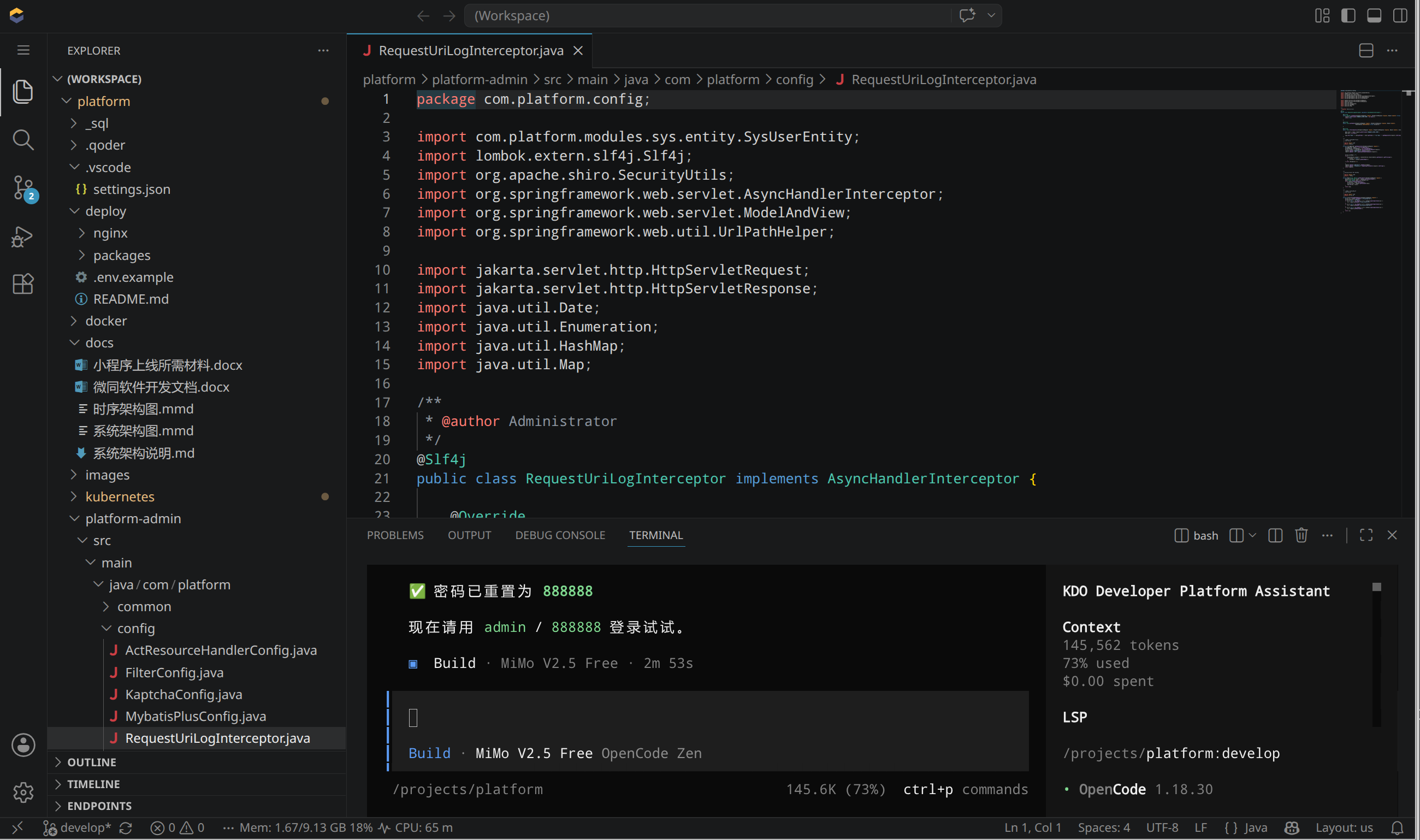Open Explorer views and more actions menu

tap(323, 50)
